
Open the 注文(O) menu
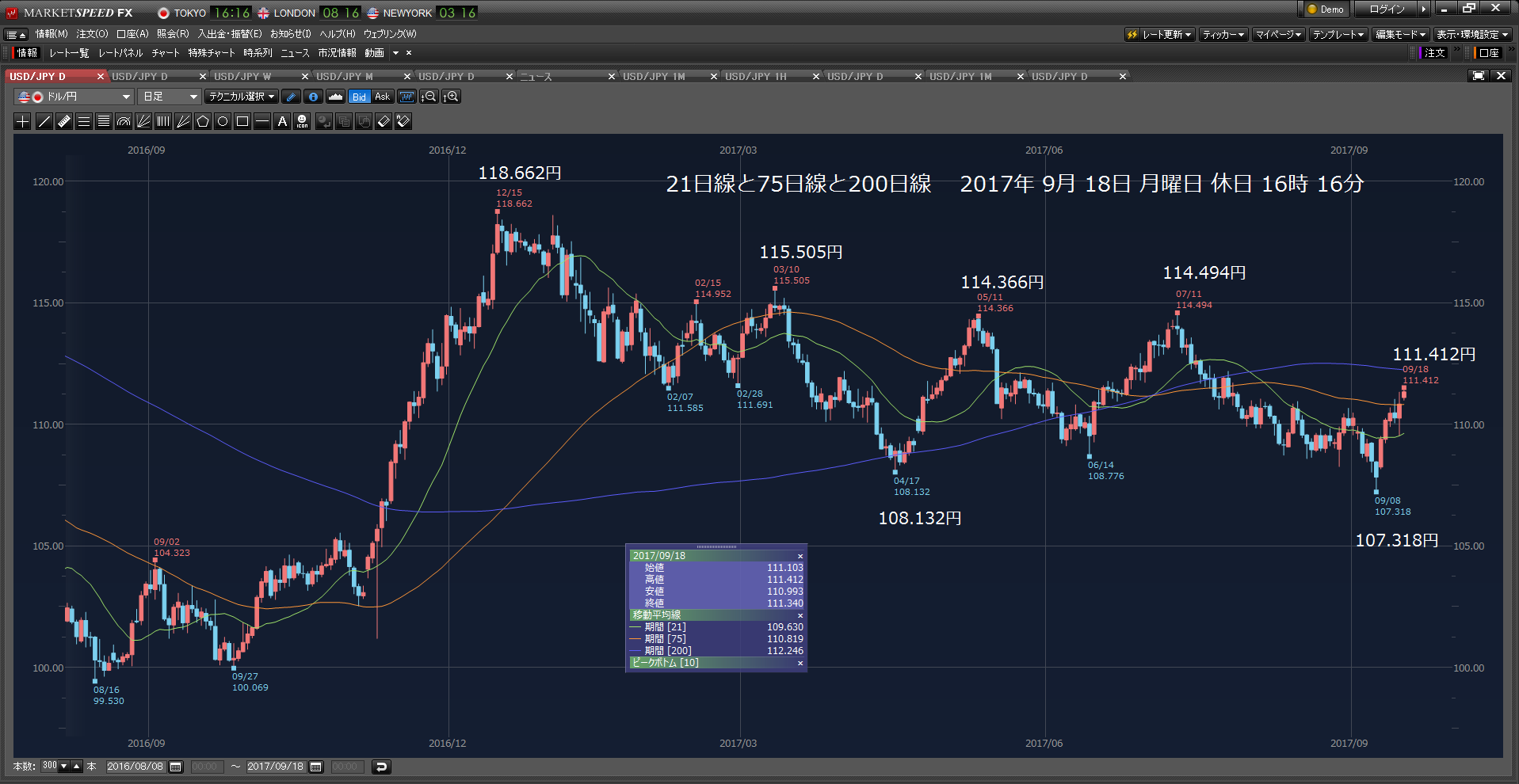(92, 34)
